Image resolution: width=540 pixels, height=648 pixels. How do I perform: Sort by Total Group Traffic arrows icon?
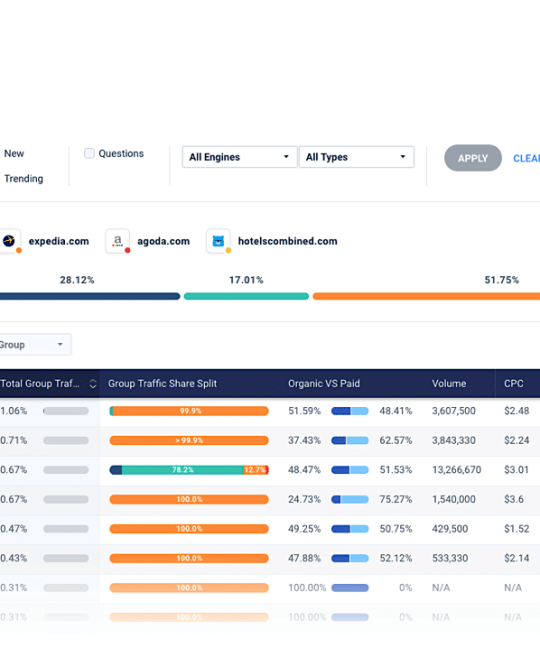click(93, 384)
